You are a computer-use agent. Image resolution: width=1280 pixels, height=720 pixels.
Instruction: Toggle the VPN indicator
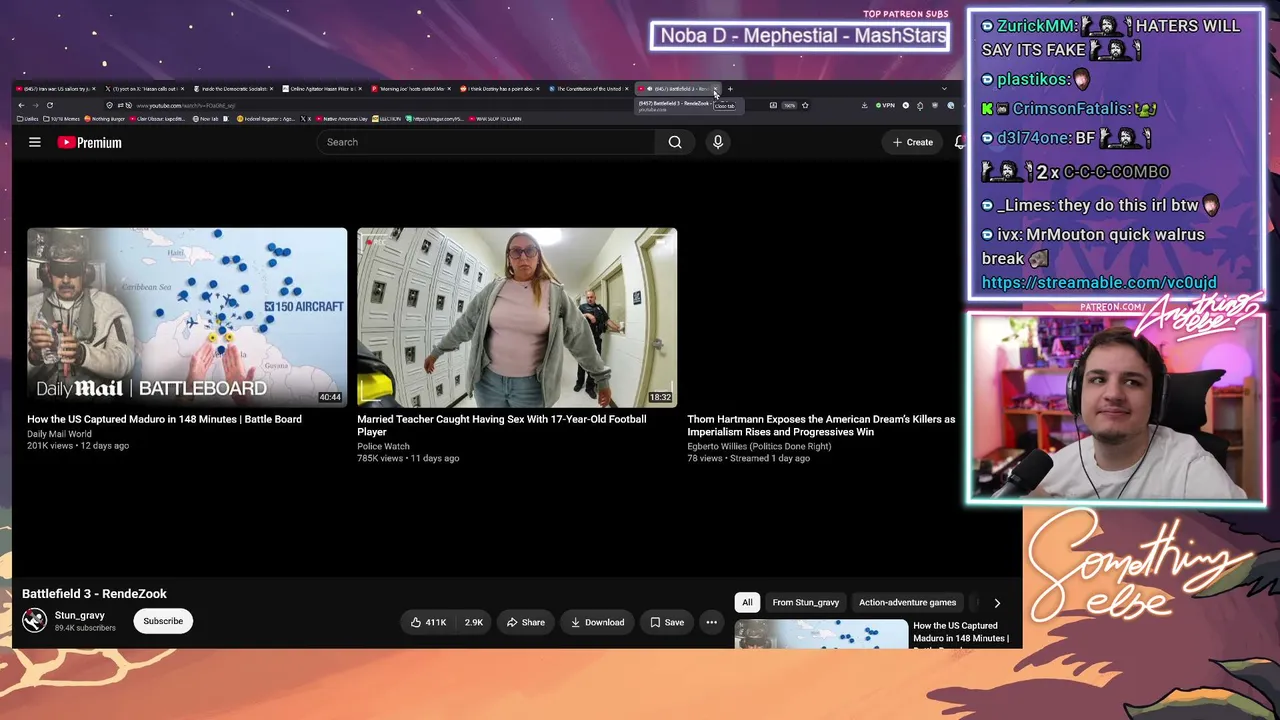(885, 105)
